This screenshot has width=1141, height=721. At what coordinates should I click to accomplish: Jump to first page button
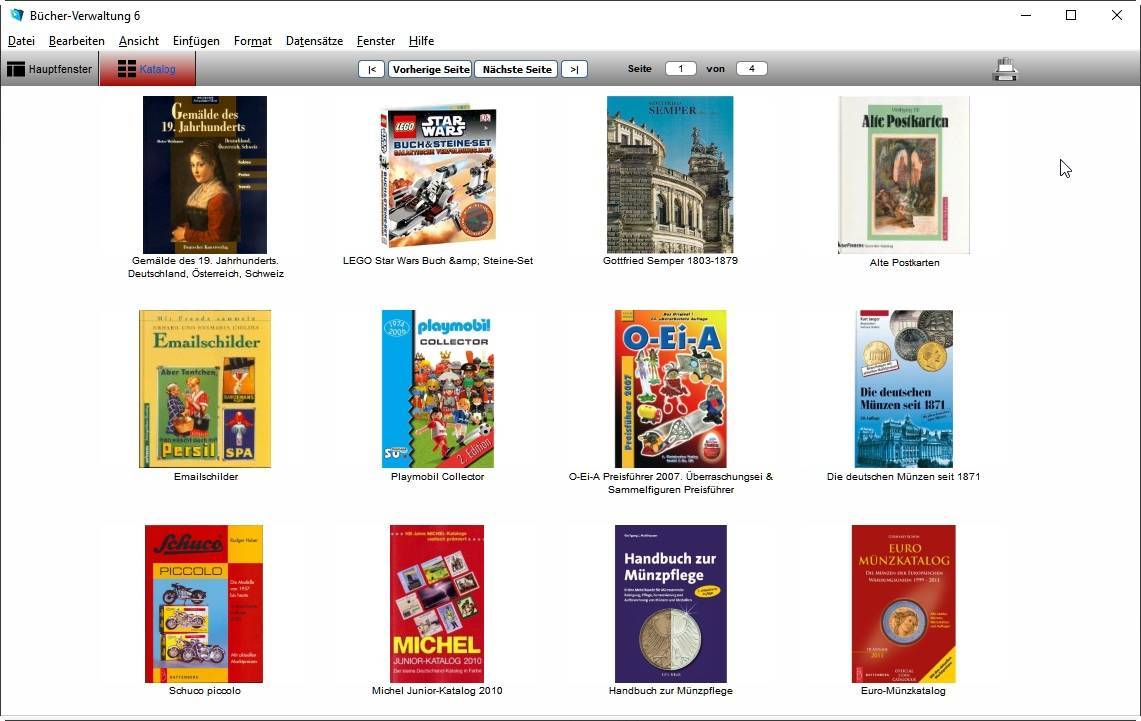(371, 69)
